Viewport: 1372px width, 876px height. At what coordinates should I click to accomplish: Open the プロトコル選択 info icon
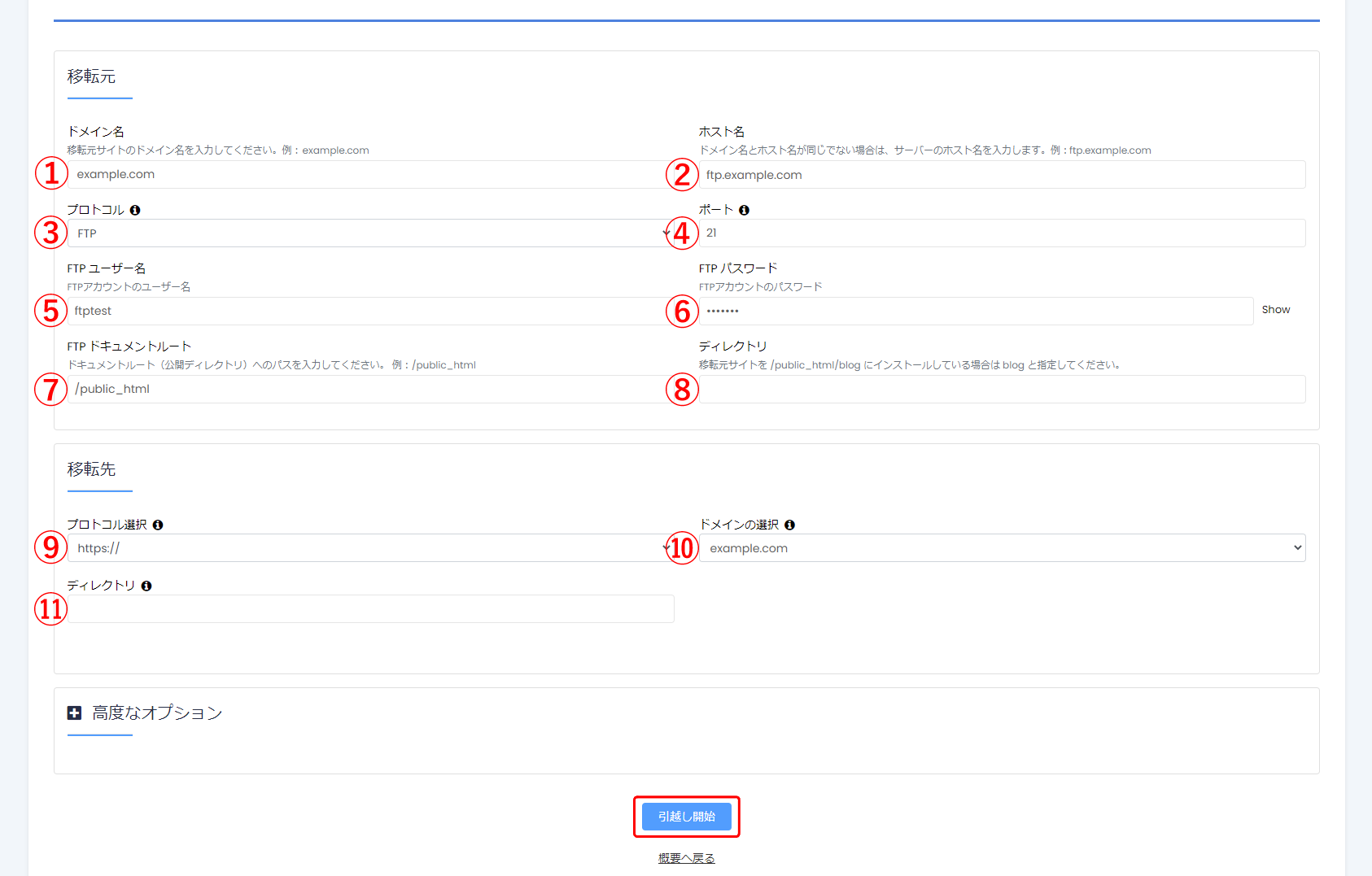(159, 525)
